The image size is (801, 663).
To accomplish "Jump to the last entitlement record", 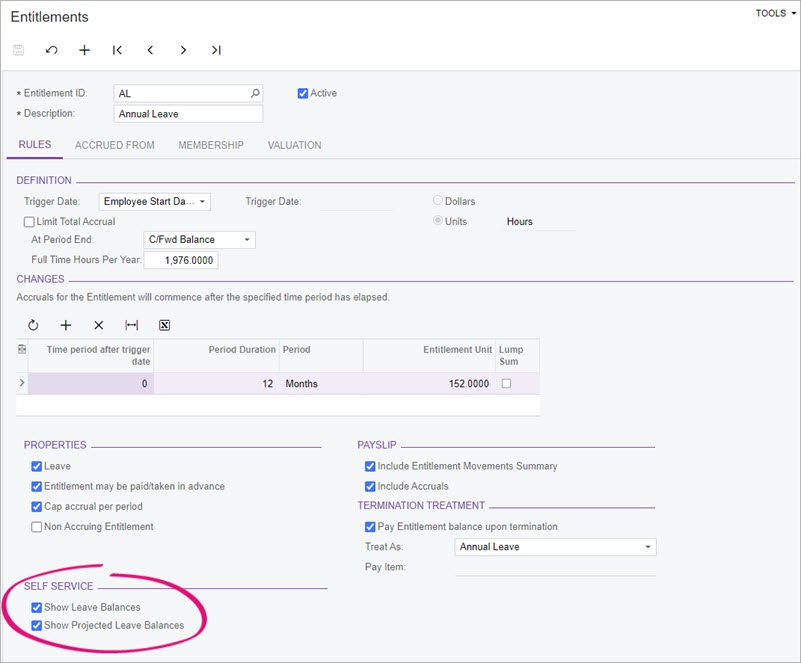I will pos(216,50).
